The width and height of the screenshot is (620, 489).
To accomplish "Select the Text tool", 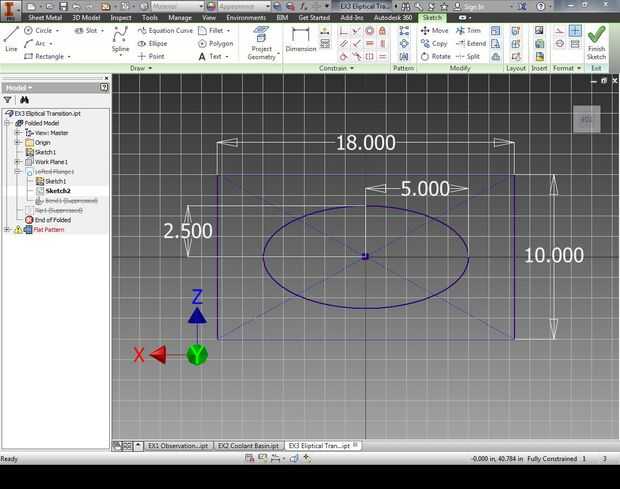I will [x=210, y=57].
